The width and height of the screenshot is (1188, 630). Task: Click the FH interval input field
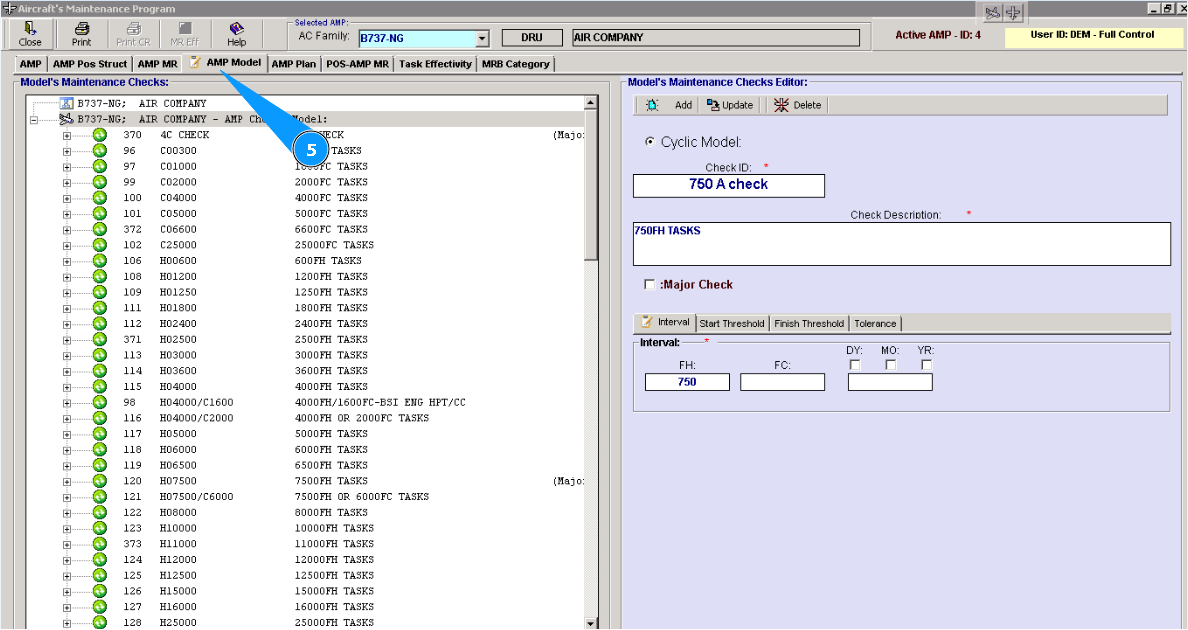[x=687, y=382]
